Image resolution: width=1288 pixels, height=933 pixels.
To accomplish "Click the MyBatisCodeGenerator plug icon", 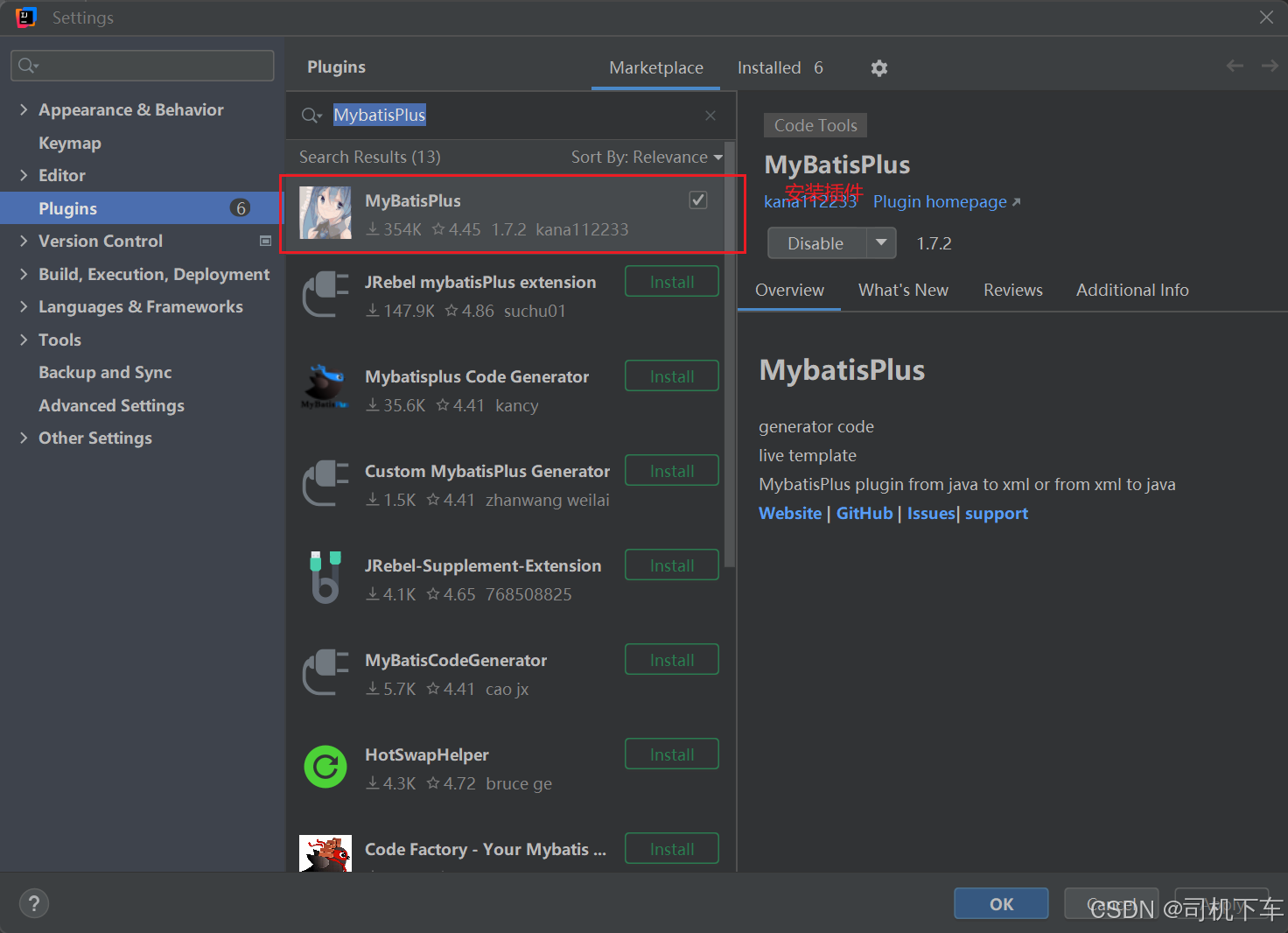I will coord(325,672).
